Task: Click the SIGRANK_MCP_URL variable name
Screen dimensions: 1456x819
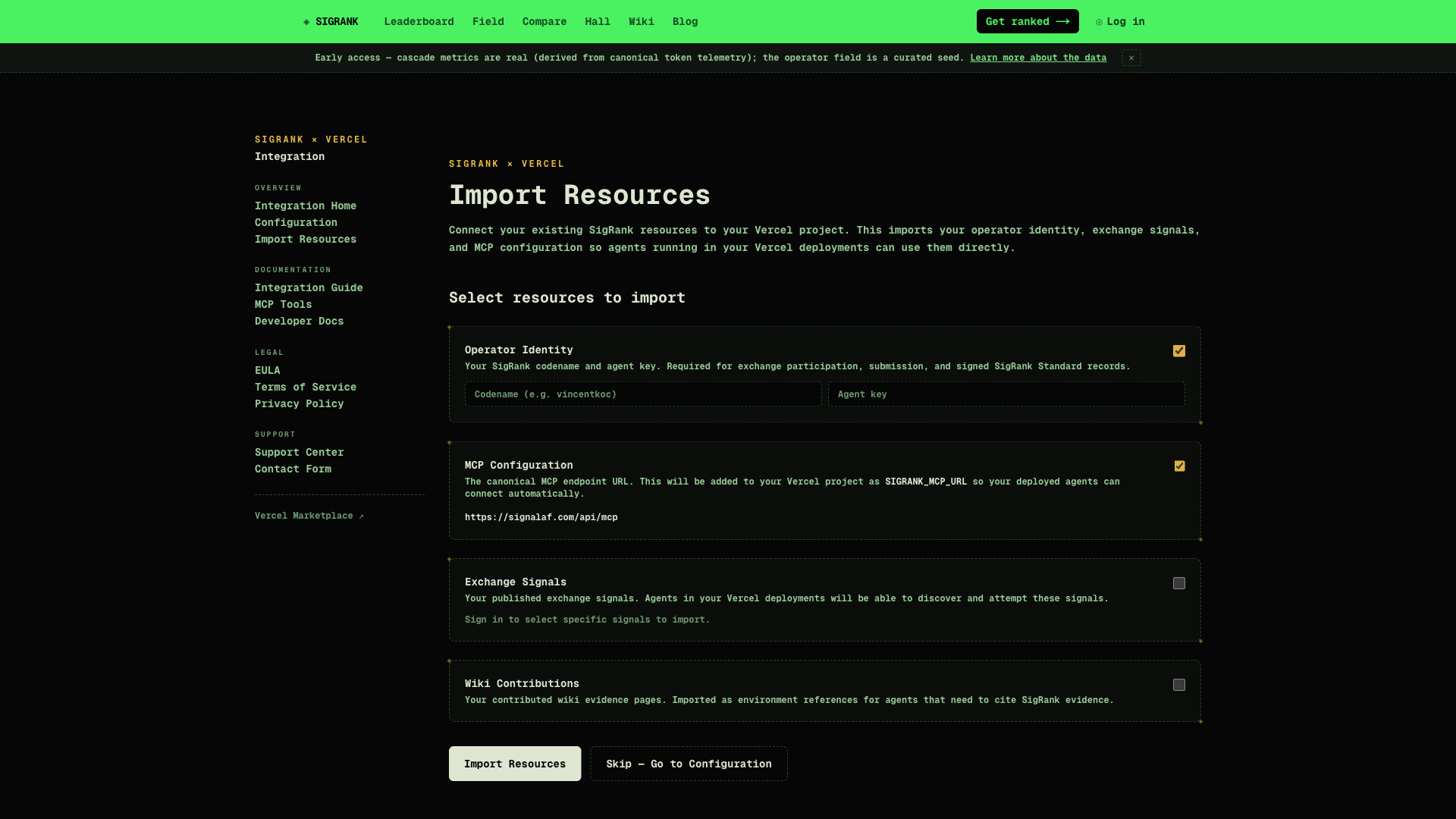Action: 926,482
